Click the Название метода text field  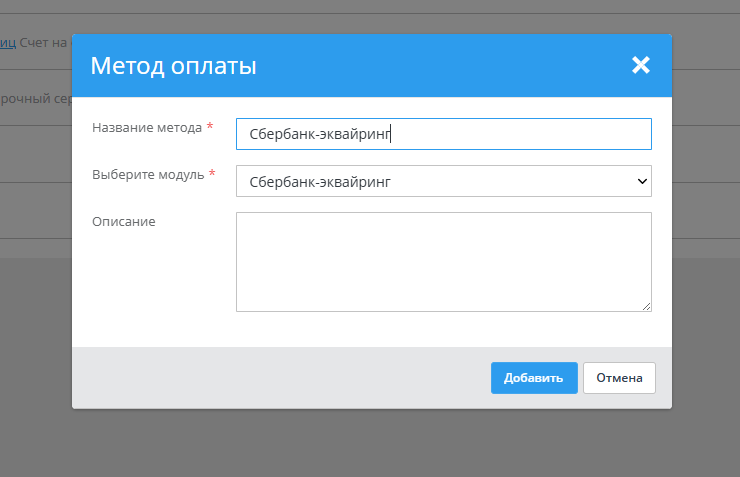(x=443, y=134)
